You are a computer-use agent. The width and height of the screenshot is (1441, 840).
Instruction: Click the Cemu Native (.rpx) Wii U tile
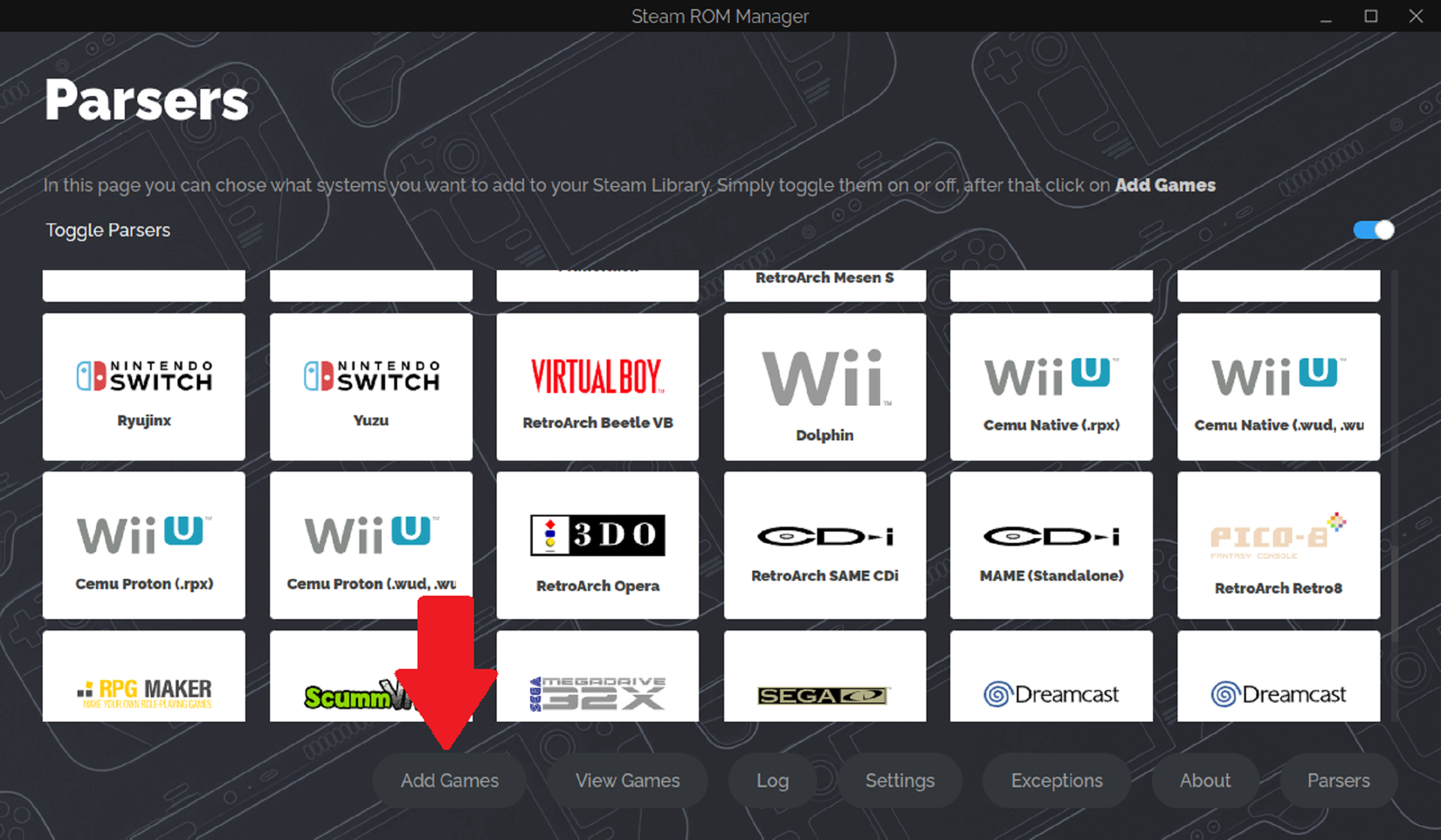tap(1051, 387)
